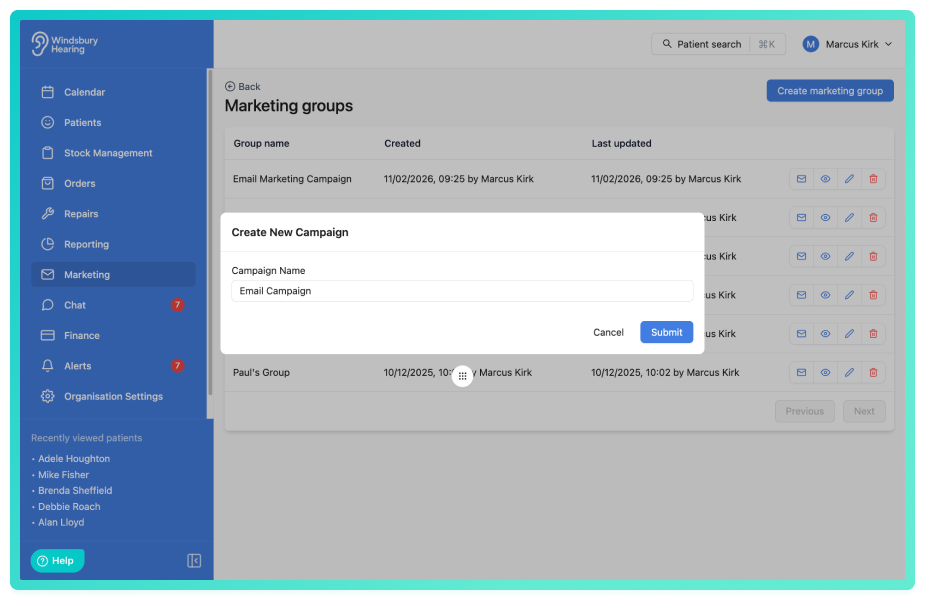This screenshot has width=925, height=600.
Task: View the Email Marketing Campaign group
Action: [825, 179]
